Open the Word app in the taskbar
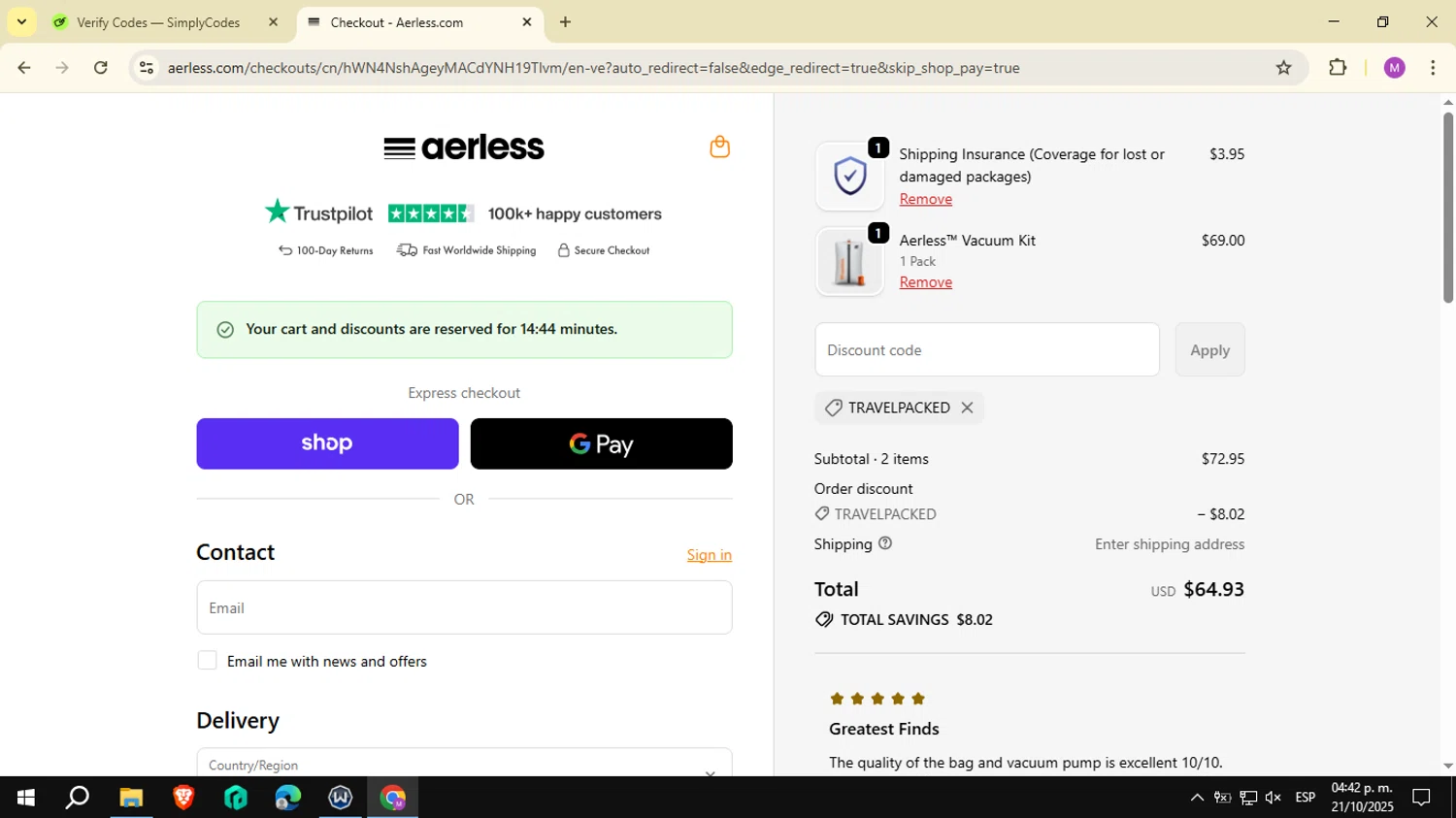 click(x=341, y=798)
